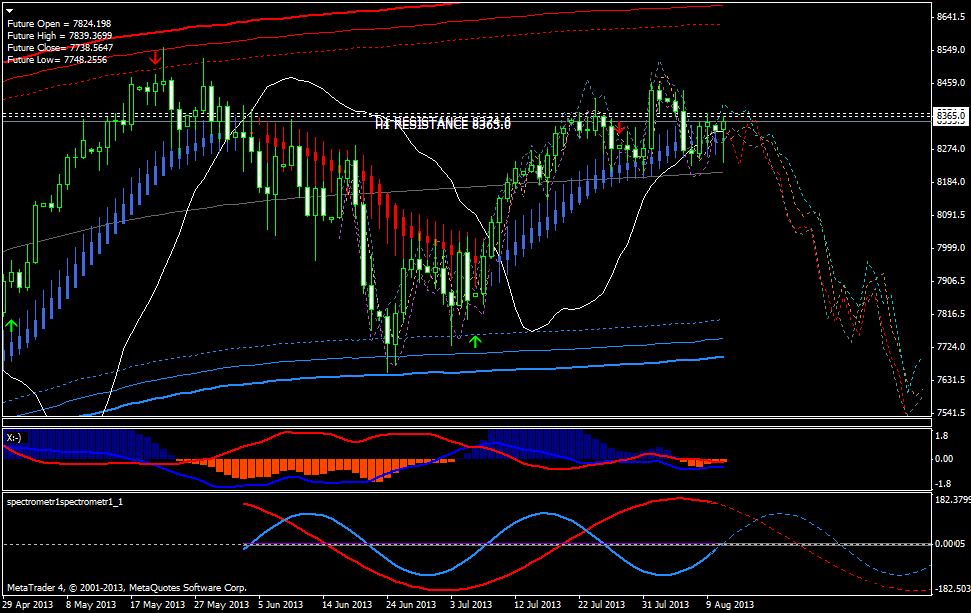Click the 0.0005 spectrometer scale value
The image size is (971, 613).
point(950,544)
